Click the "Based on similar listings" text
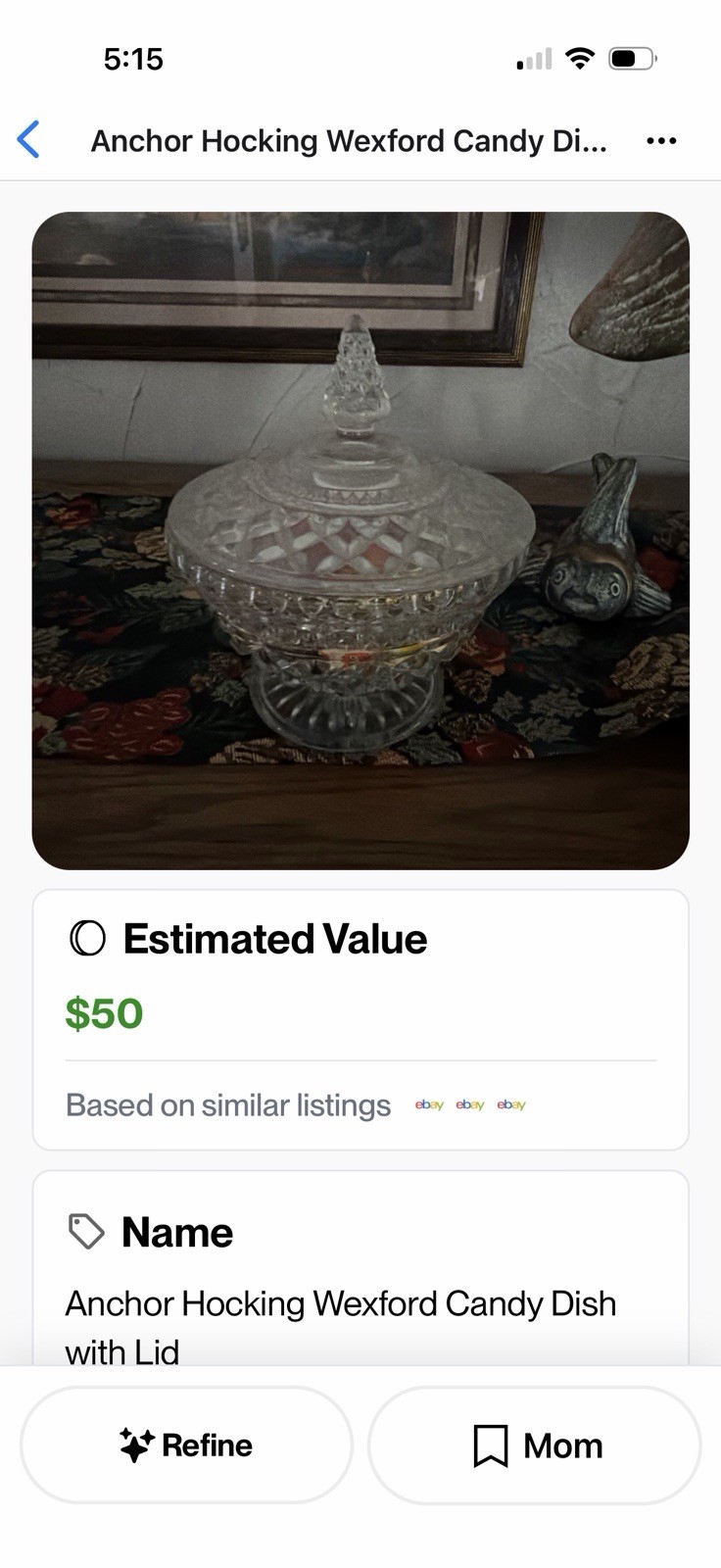 [x=228, y=1105]
